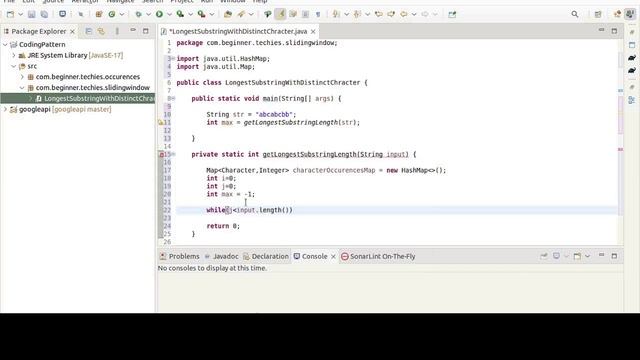Screen dimensions: 640x360
Task: Switch to the Javadoc tab
Action: tap(221, 256)
